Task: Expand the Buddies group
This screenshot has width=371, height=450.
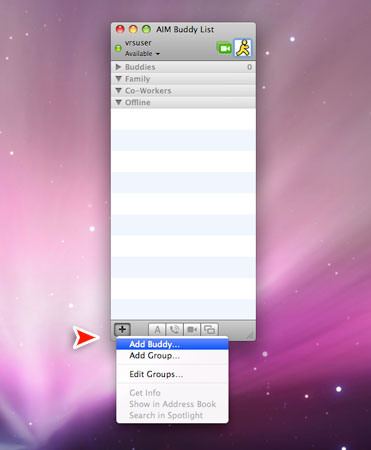Action: coord(118,67)
